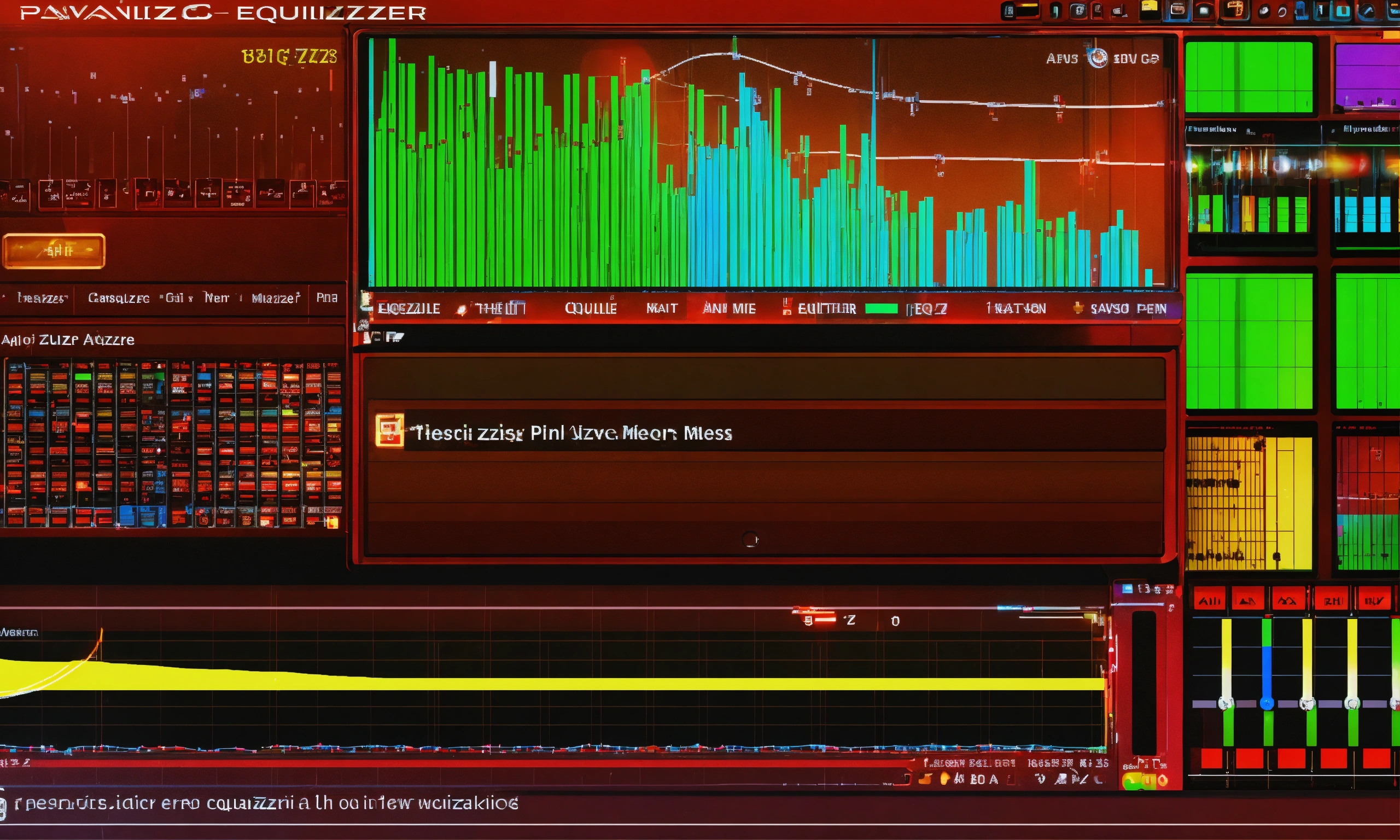Click the MAIT button in the spectrum toolbar
The image size is (1400, 840).
pos(661,308)
